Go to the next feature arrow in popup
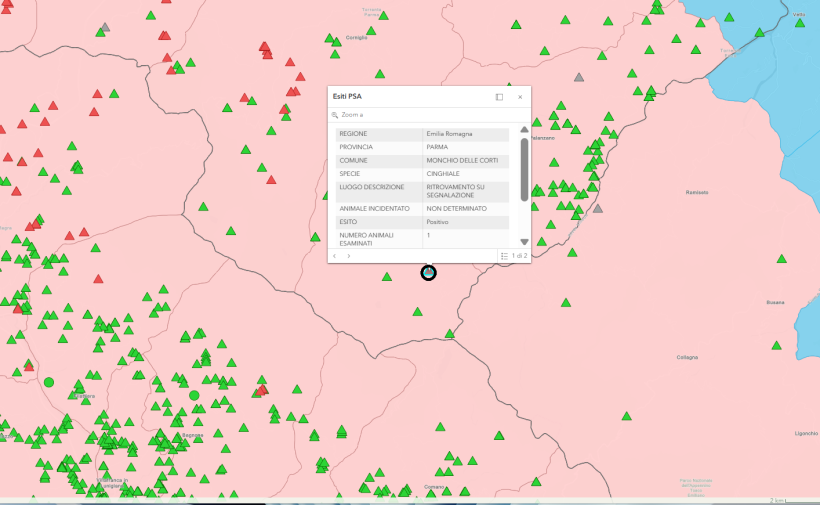 pos(349,256)
